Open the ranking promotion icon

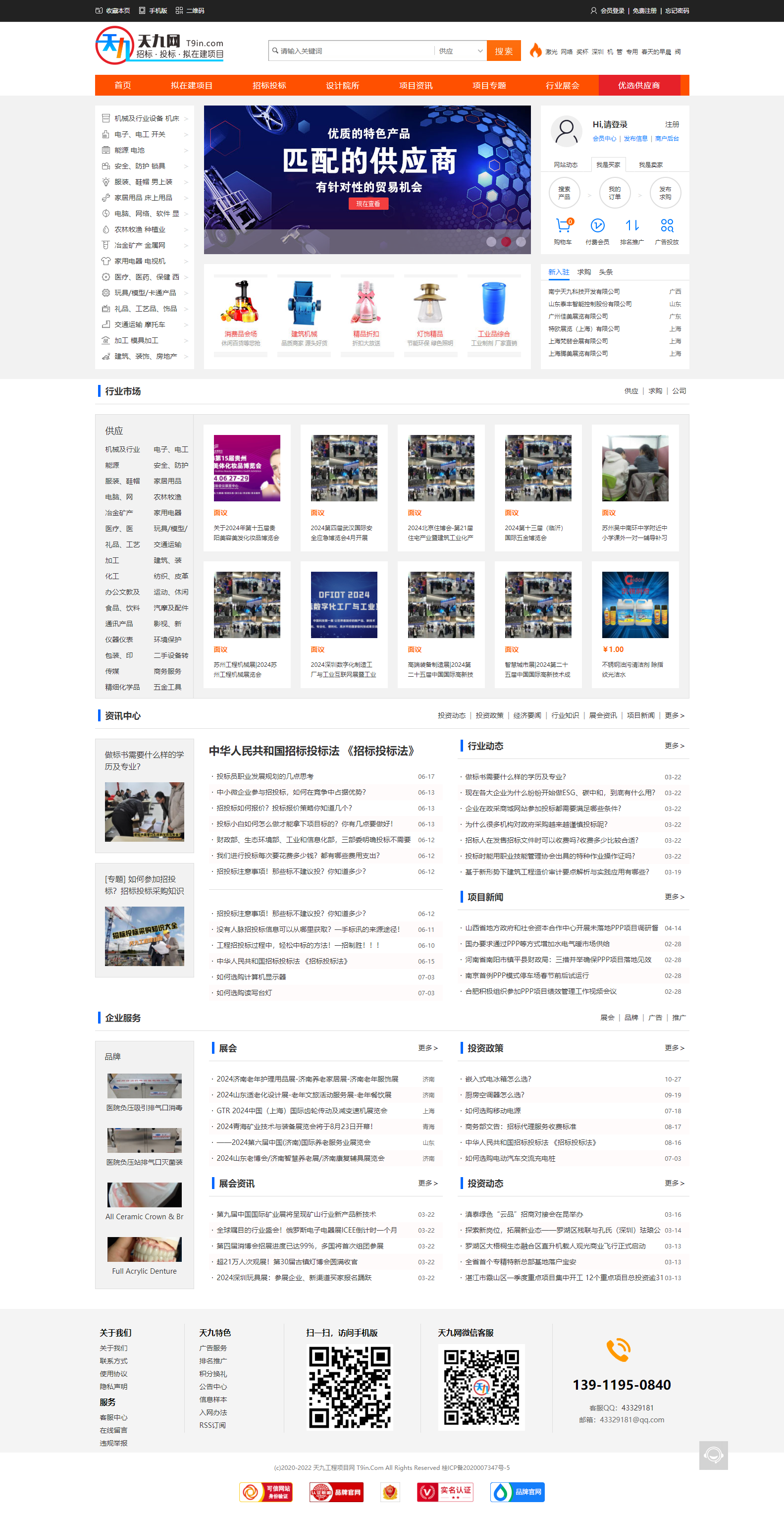(x=632, y=225)
